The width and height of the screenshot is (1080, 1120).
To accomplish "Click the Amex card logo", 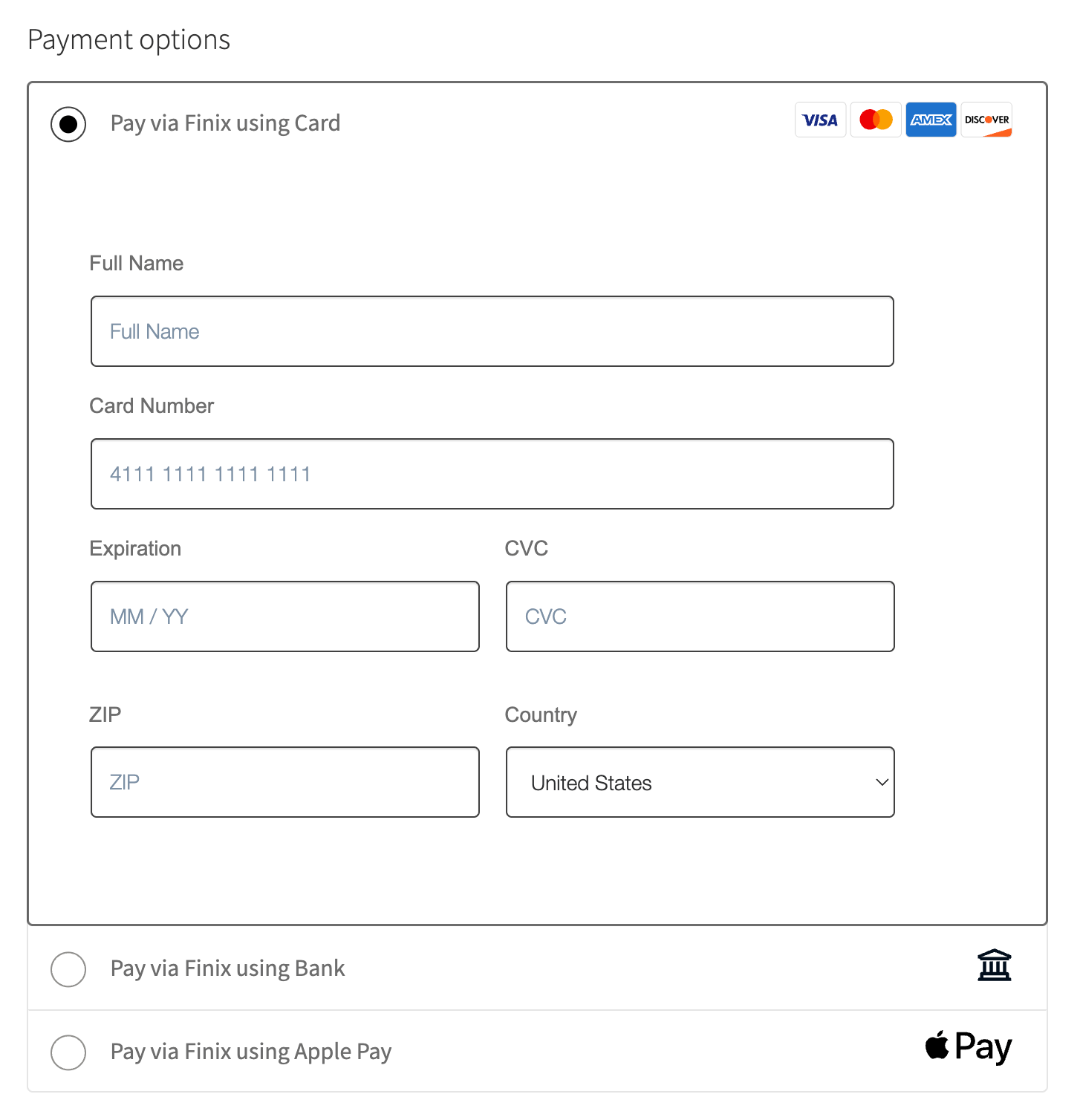I will 931,120.
